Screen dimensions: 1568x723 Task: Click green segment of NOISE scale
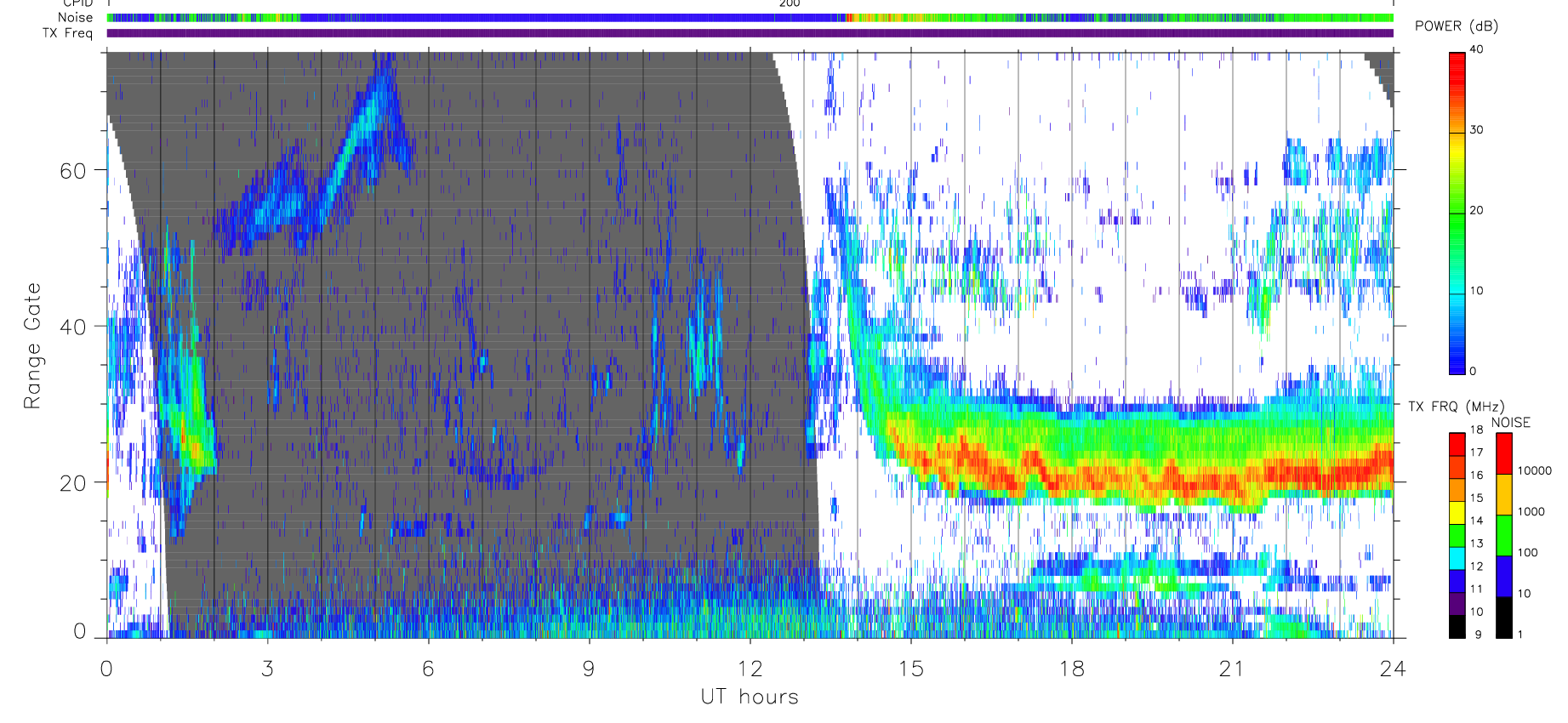1504,536
